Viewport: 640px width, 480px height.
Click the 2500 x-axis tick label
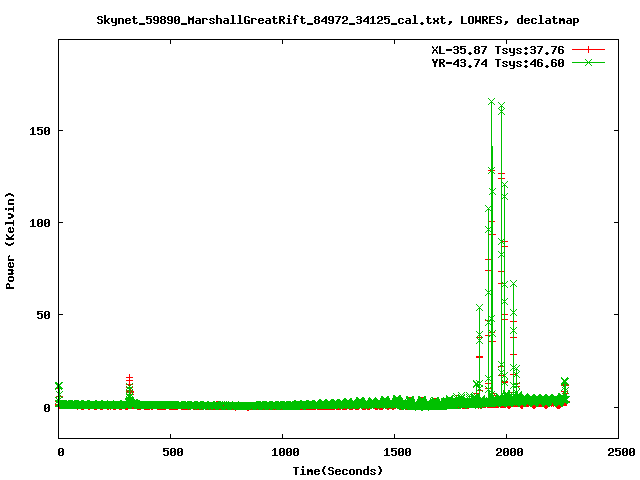(x=621, y=452)
